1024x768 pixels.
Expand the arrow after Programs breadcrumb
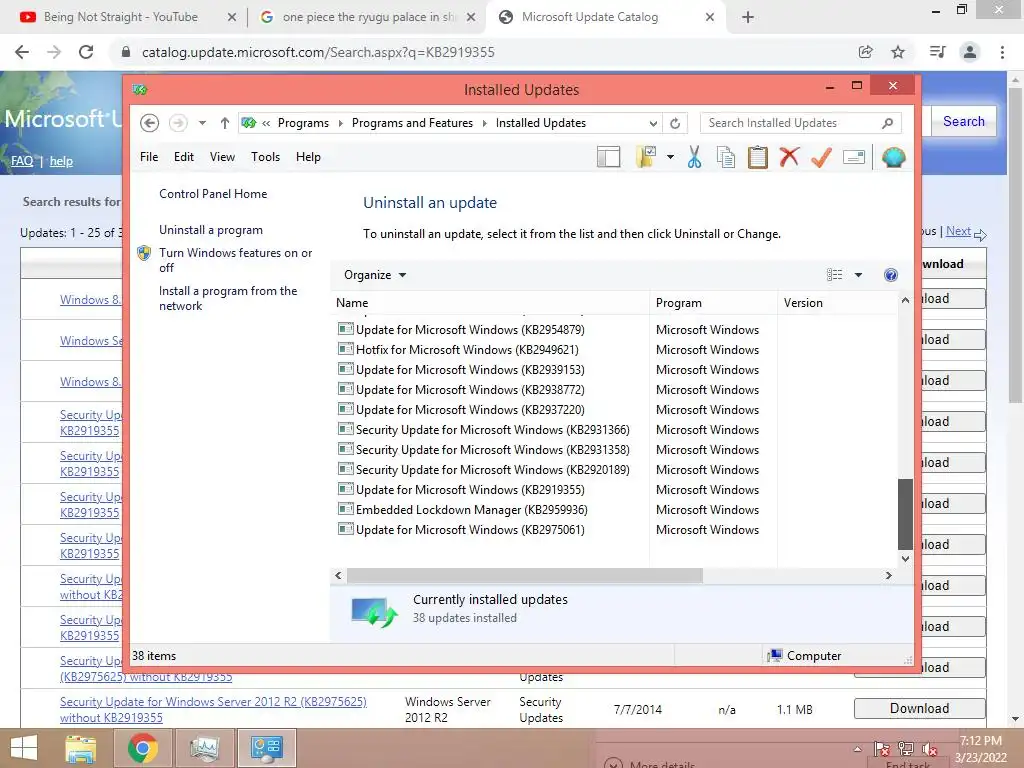340,123
